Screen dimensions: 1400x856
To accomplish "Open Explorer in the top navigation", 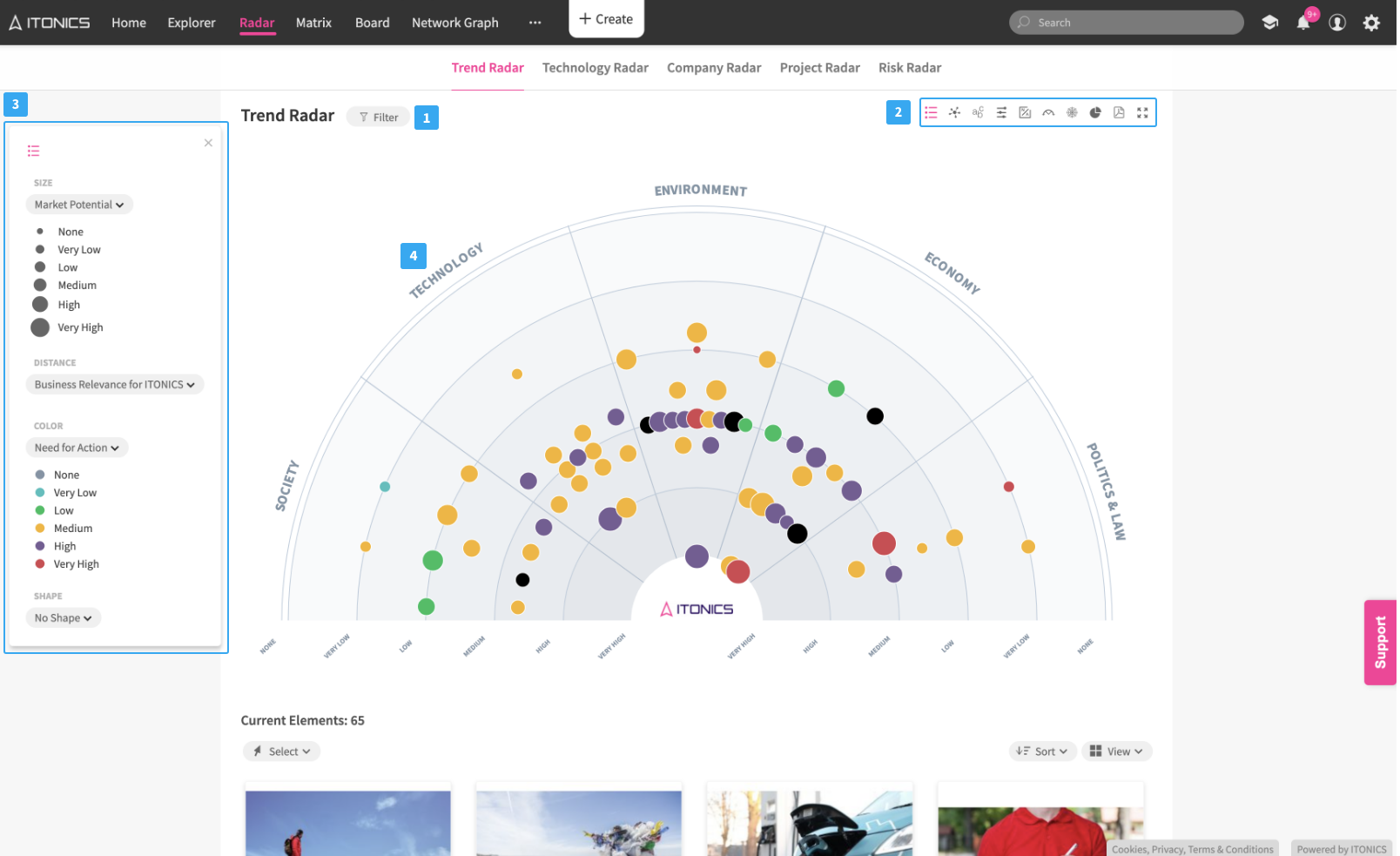I will pyautogui.click(x=192, y=23).
